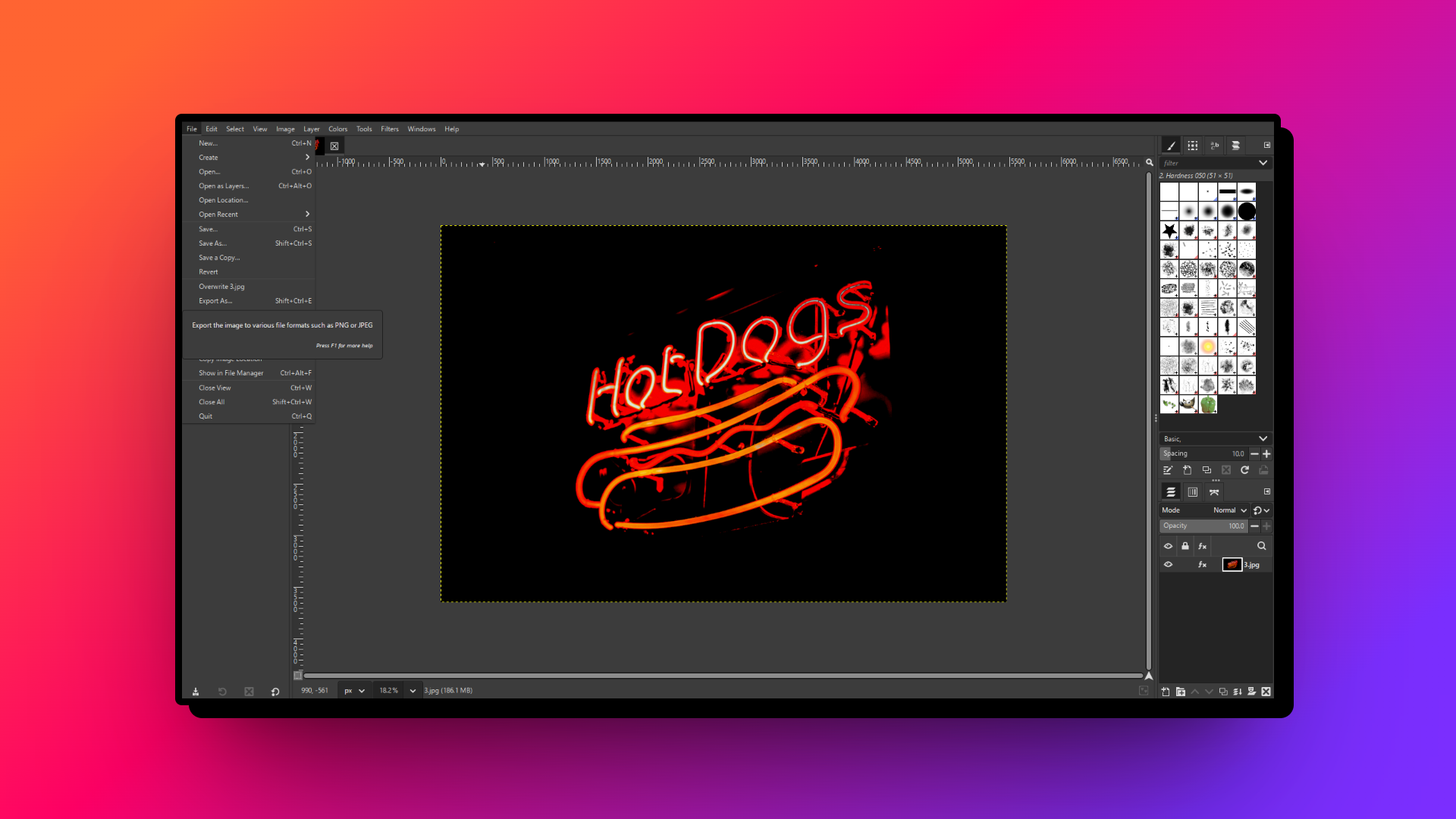1456x819 pixels.
Task: Open the Paths panel icon
Action: 1214,491
